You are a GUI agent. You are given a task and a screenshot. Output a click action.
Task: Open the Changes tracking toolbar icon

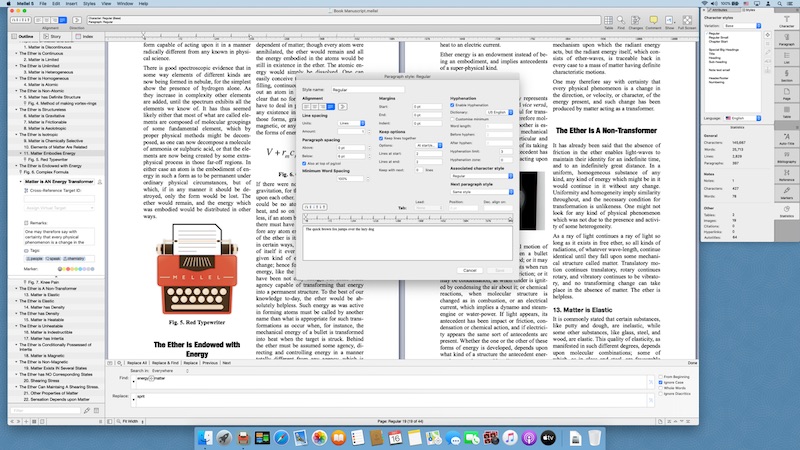636,20
